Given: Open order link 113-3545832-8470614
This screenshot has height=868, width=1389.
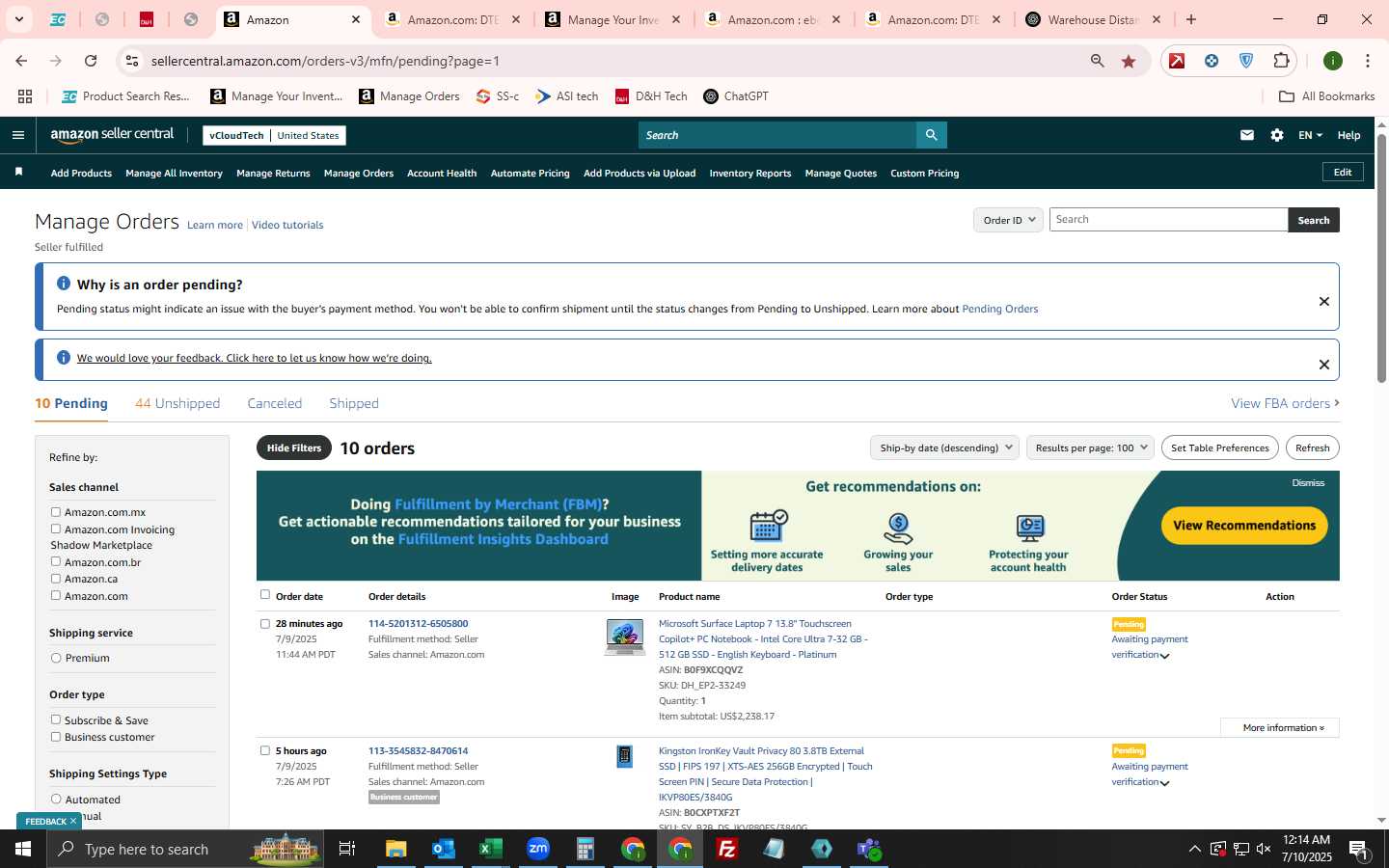Looking at the screenshot, I should coord(418,750).
